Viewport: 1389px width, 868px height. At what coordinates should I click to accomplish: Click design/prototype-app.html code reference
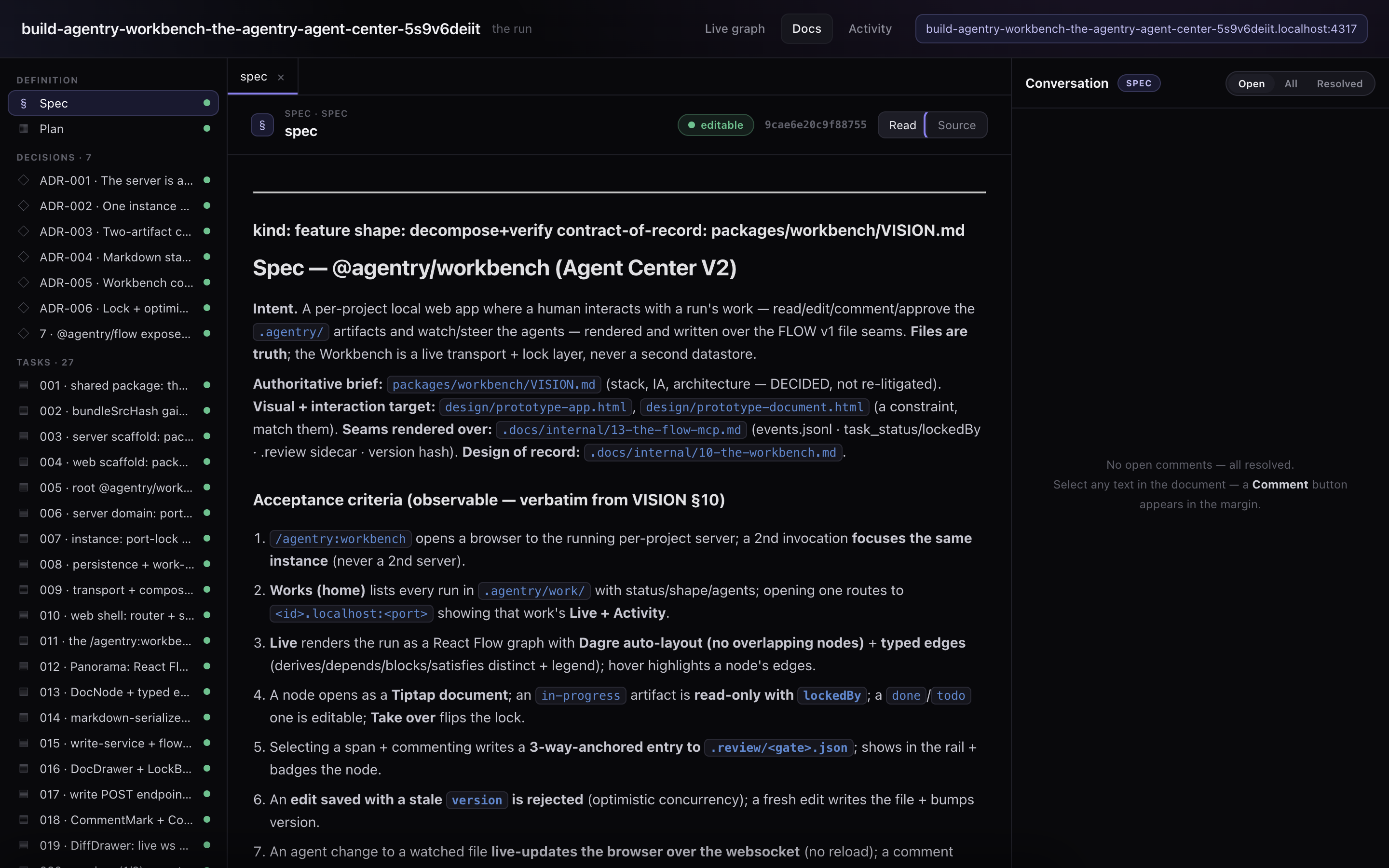(x=535, y=407)
